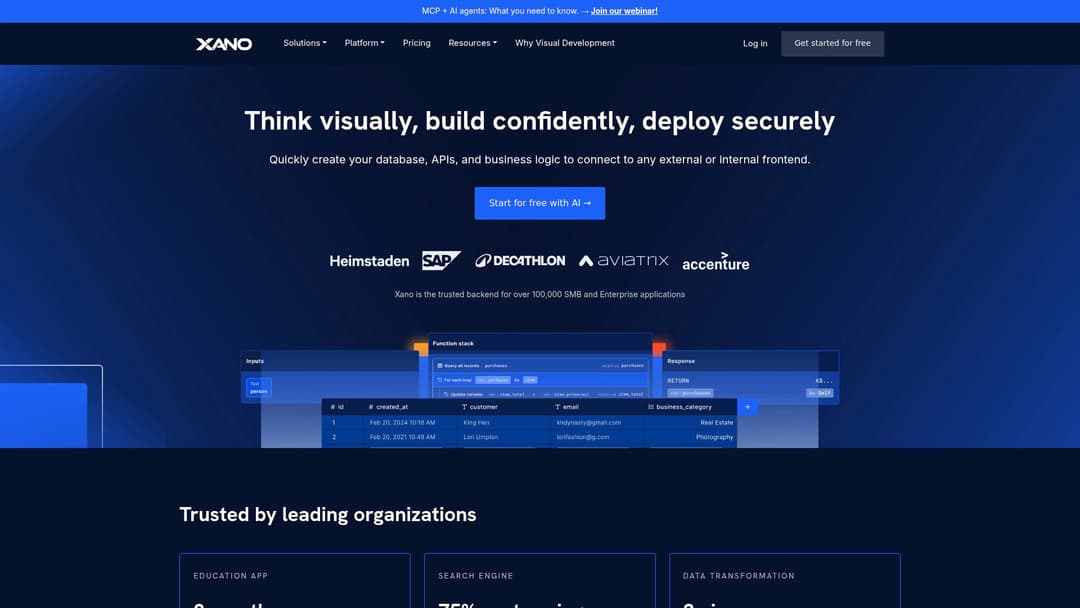Click the customer column header
This screenshot has height=608, width=1080.
tap(479, 407)
